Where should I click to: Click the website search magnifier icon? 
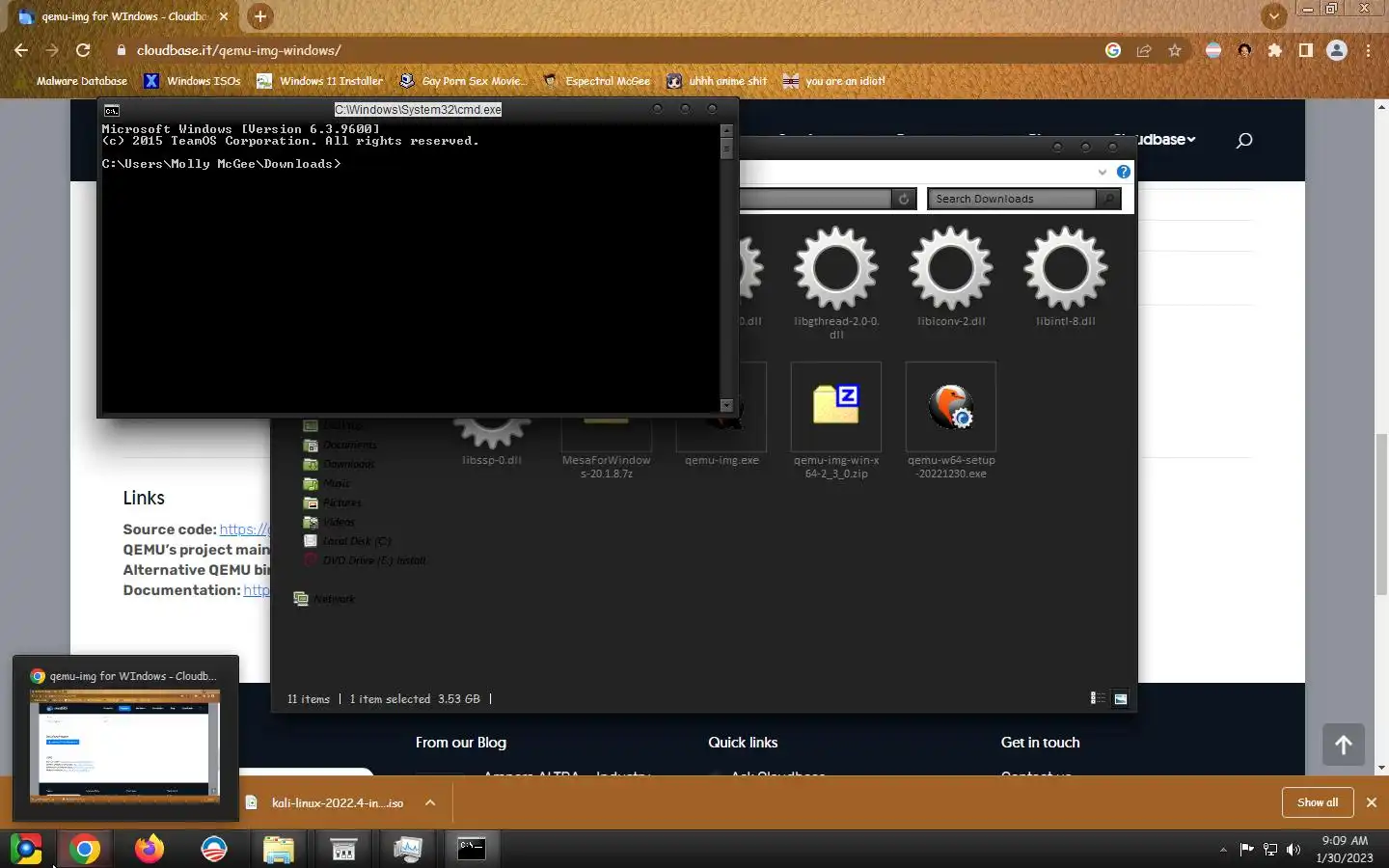1244,140
